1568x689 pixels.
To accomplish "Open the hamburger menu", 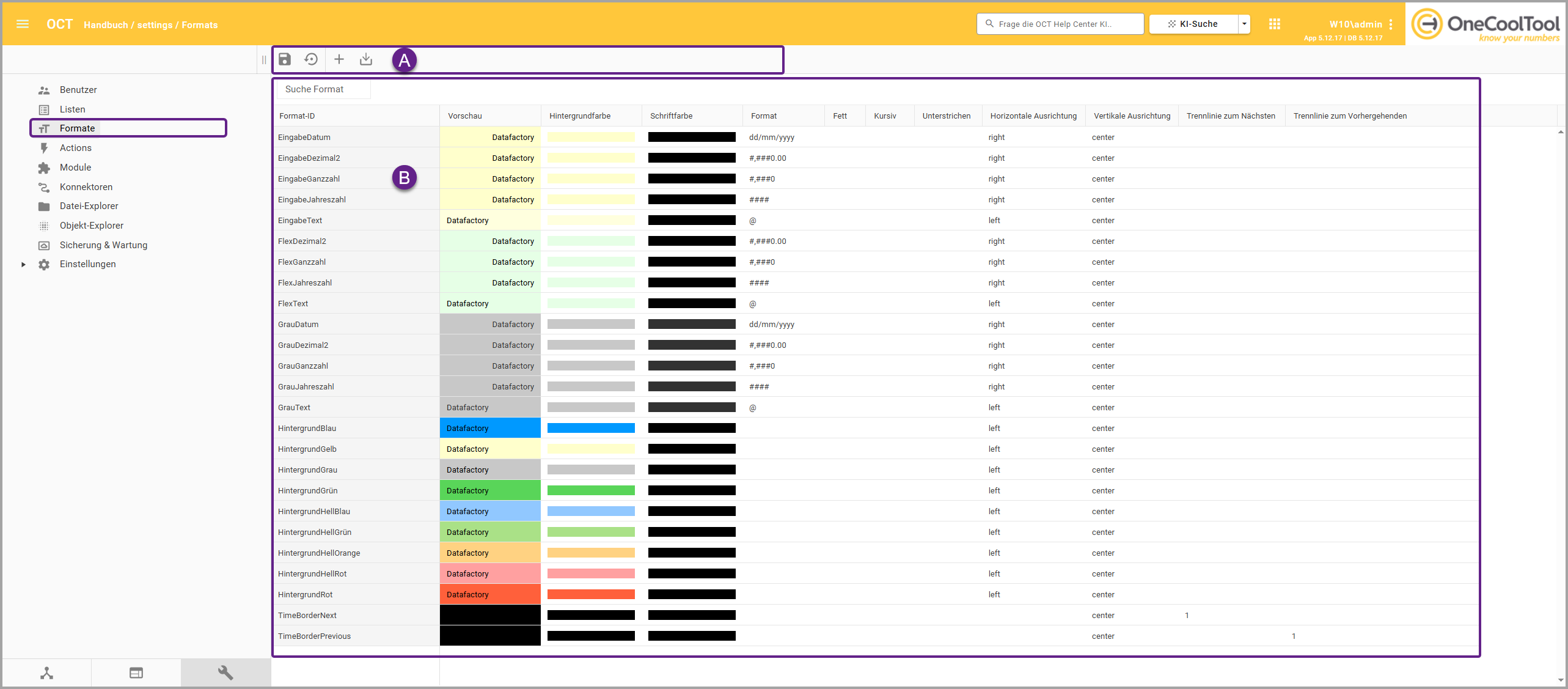I will coord(23,24).
